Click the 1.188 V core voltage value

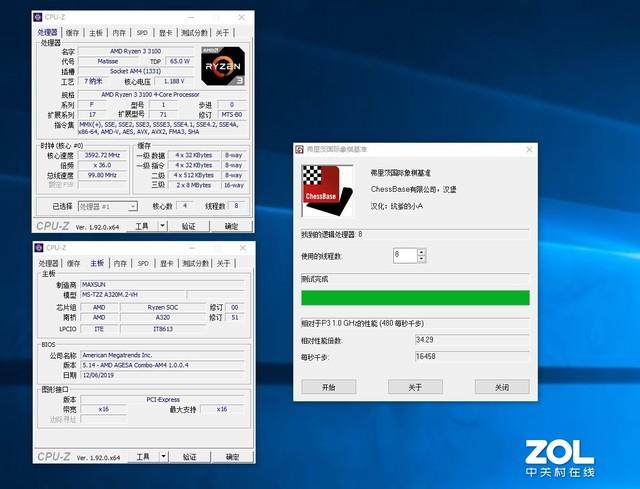click(x=174, y=81)
